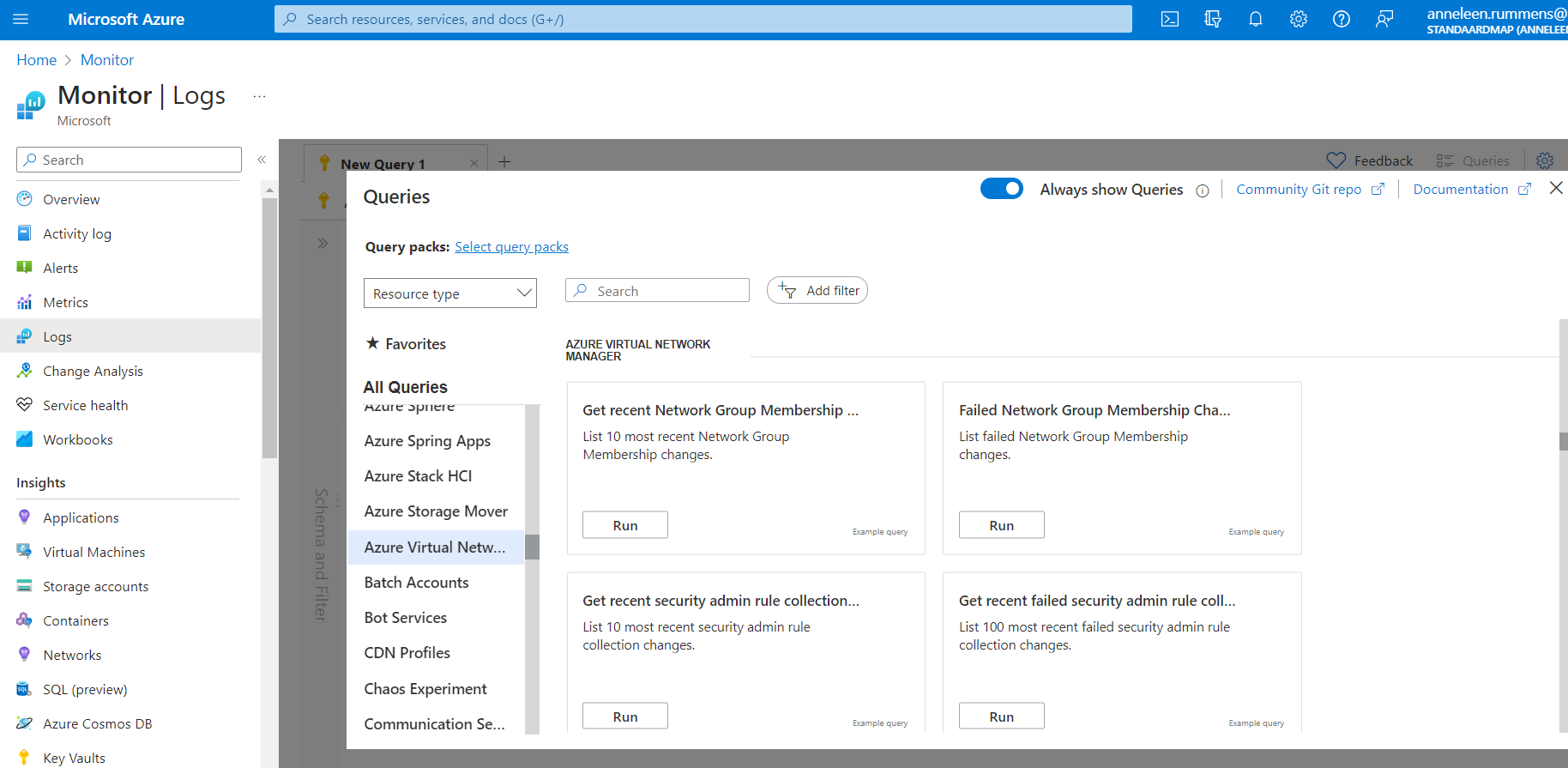Click the Overview icon in sidebar
The width and height of the screenshot is (1568, 768).
25,199
